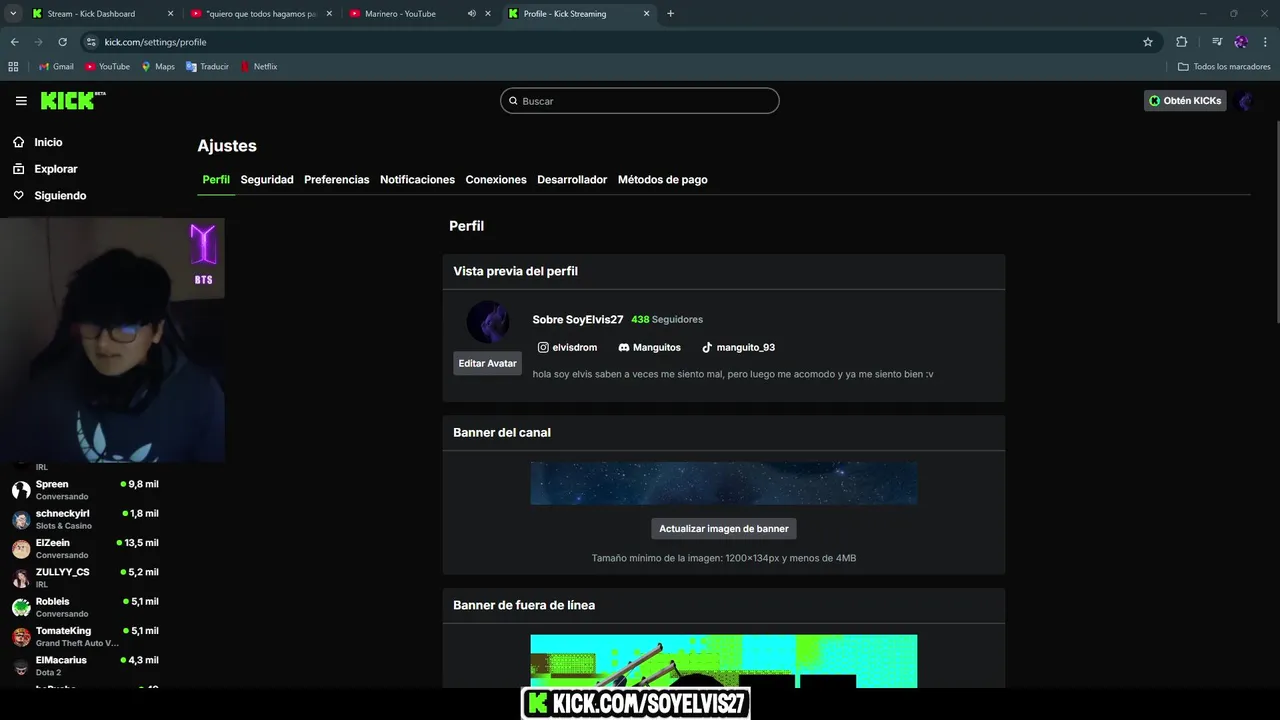
Task: Open the Conexiones tab
Action: pyautogui.click(x=496, y=180)
